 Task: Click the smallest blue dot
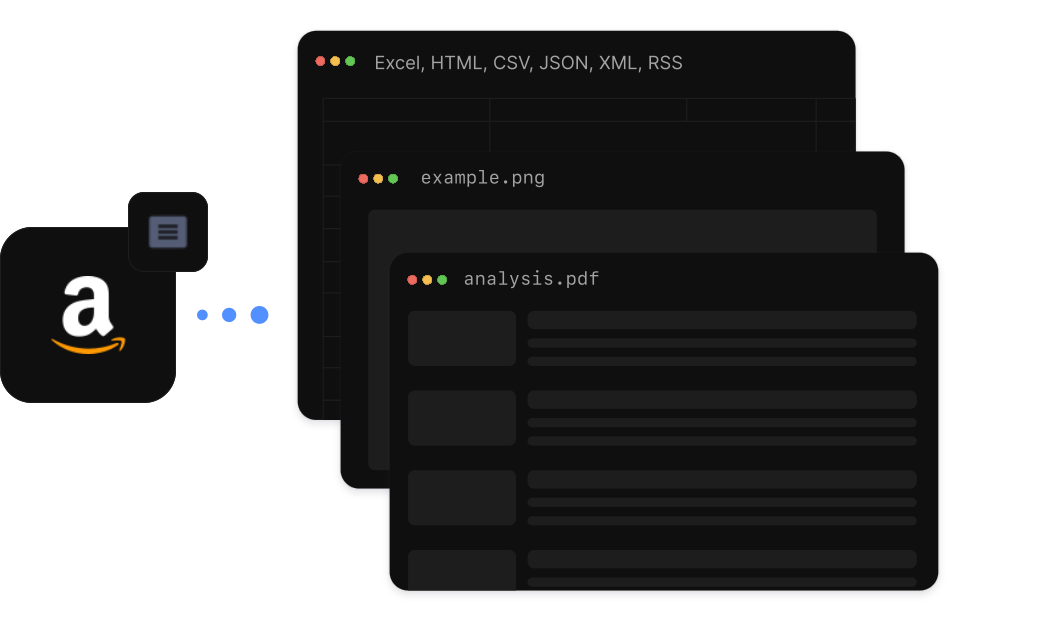[x=202, y=315]
